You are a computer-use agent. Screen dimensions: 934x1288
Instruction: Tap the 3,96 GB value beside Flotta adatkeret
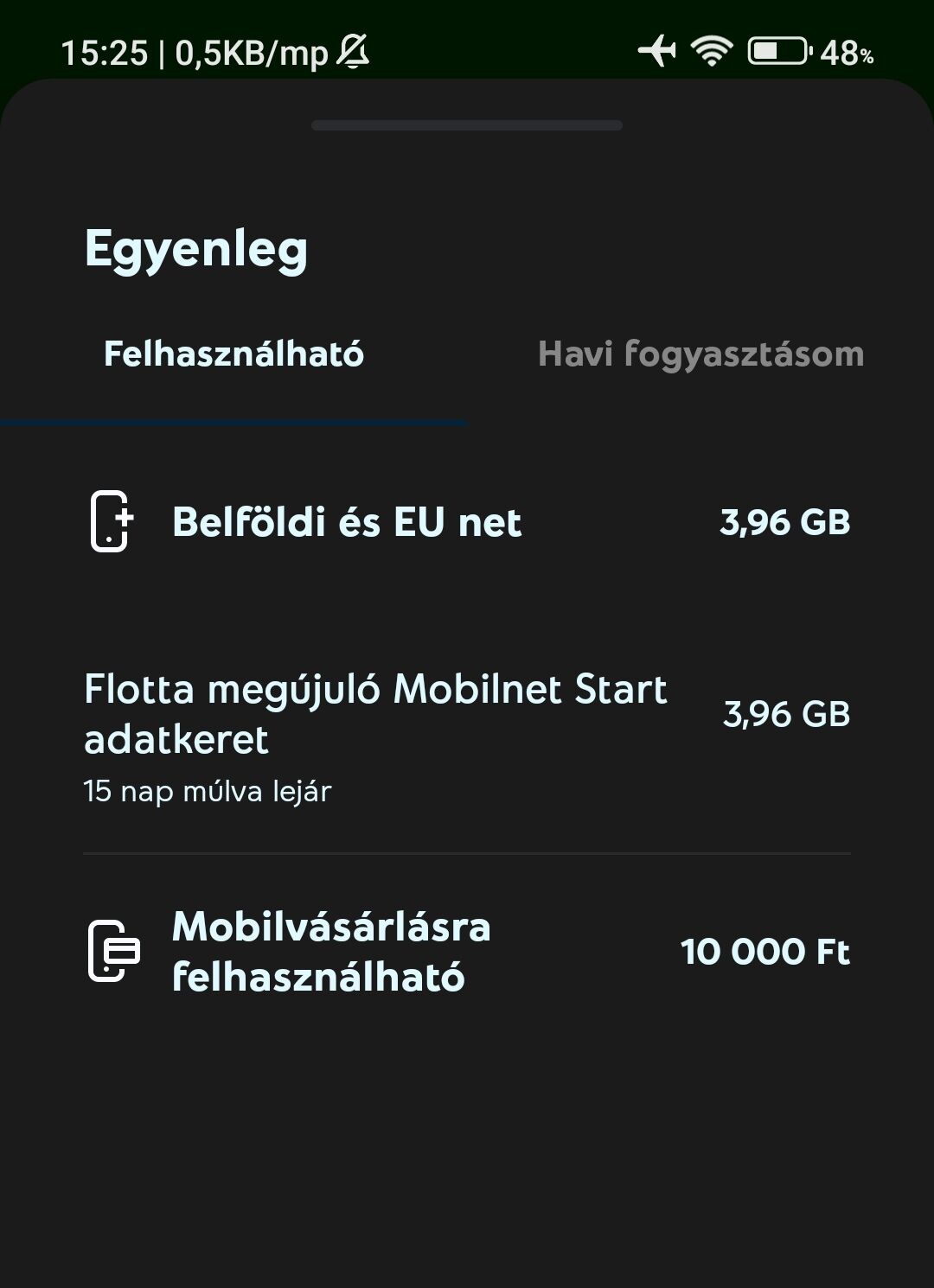click(786, 714)
